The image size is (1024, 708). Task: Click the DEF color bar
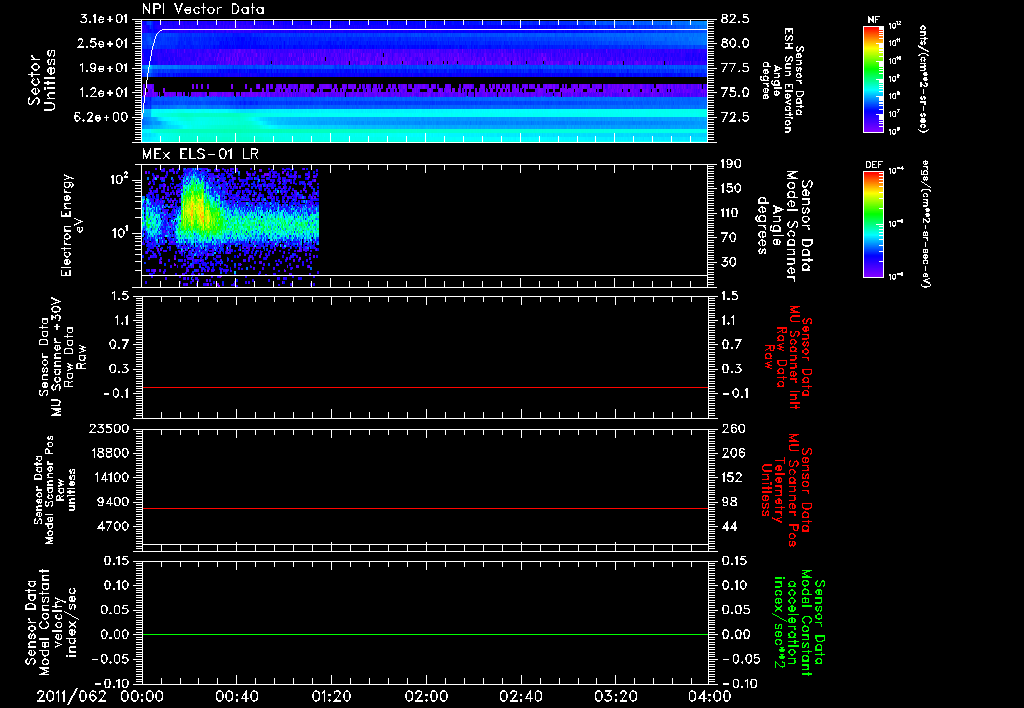(873, 223)
